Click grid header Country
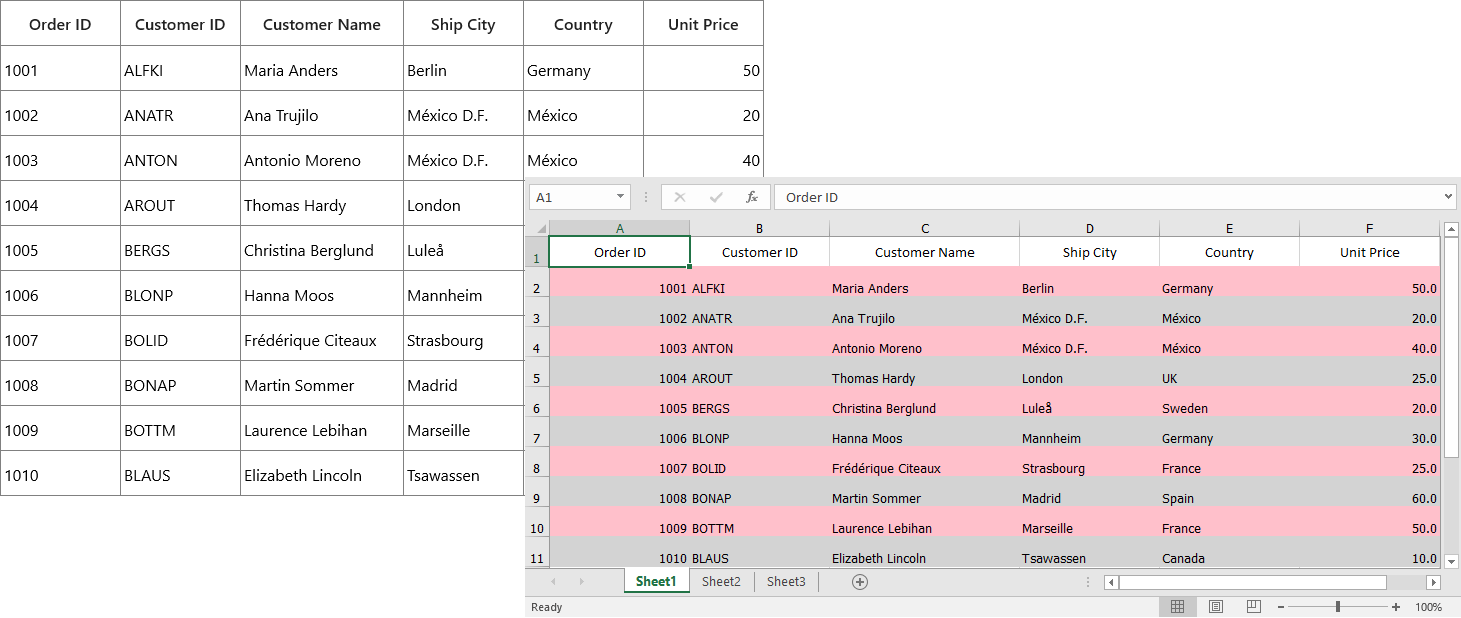This screenshot has height=618, width=1461. pyautogui.click(x=583, y=24)
